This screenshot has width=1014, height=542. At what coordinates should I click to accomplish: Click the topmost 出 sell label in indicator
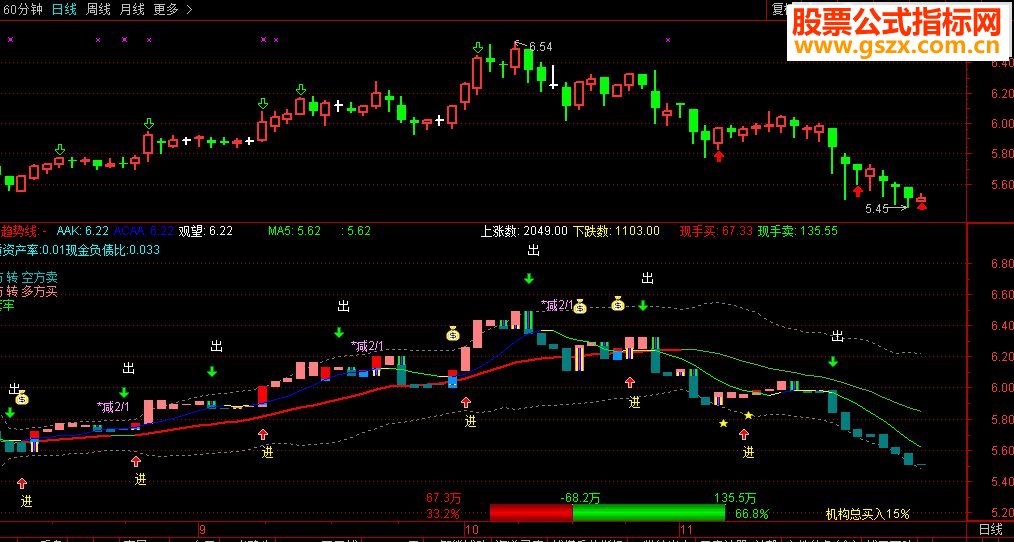[x=534, y=250]
